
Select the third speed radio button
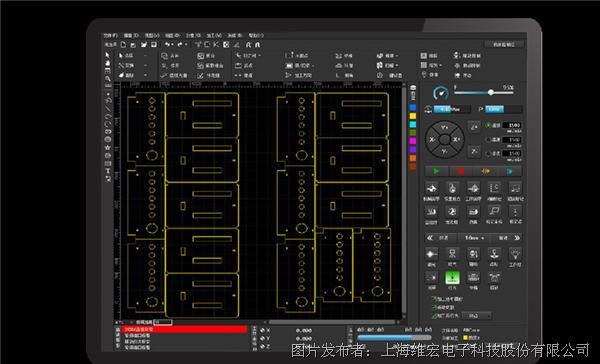pyautogui.click(x=488, y=153)
